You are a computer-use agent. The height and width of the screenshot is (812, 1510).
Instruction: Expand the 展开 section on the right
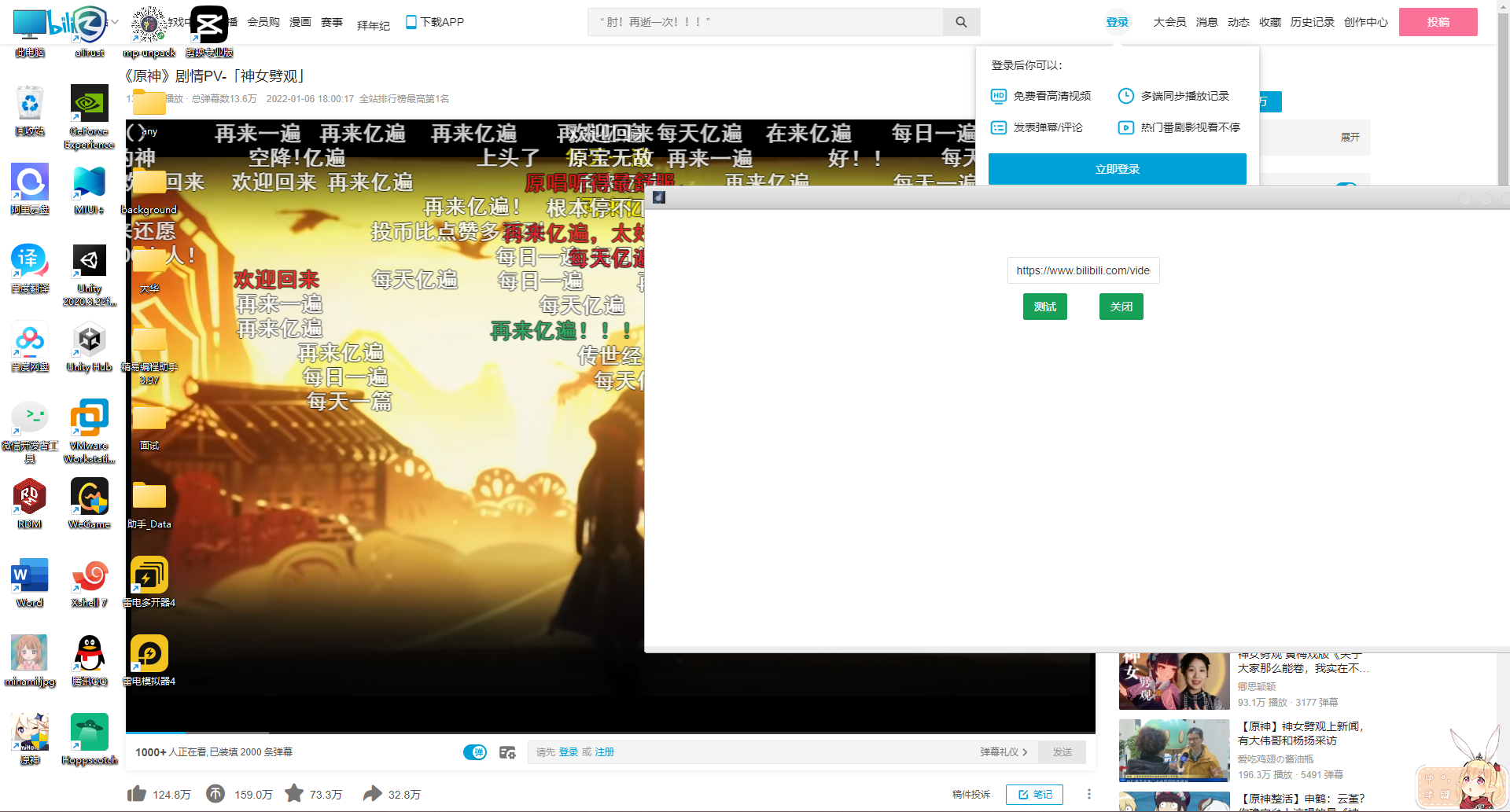1350,137
